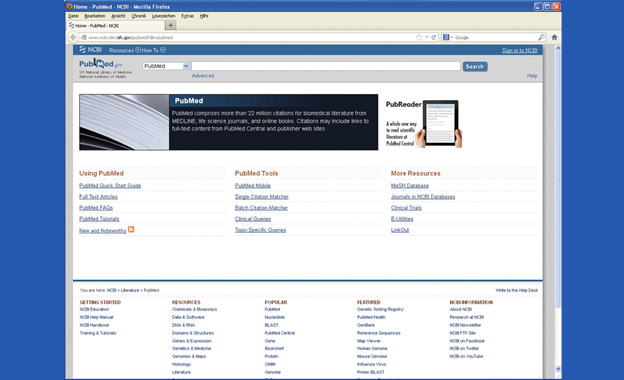Open the PubMed database dropdown
Screen dimensions: 624x380
click(x=166, y=66)
